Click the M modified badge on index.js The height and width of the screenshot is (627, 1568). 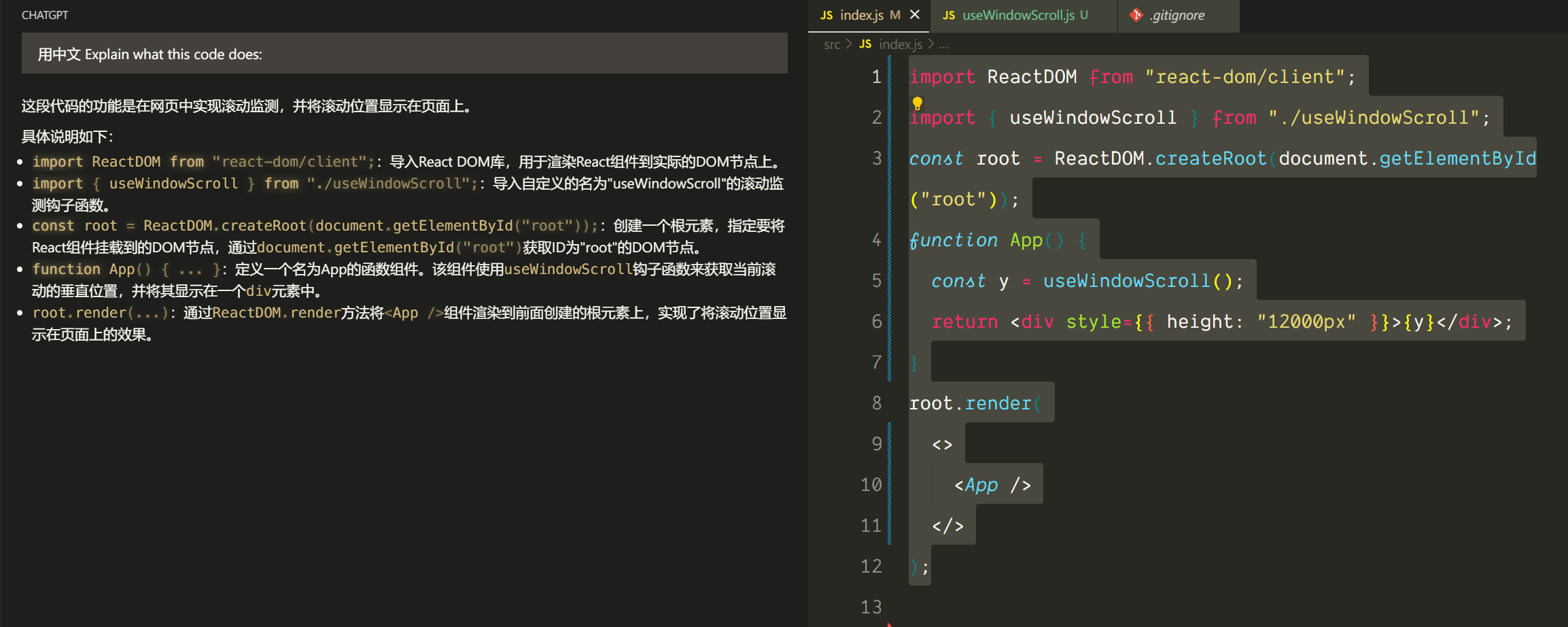[x=895, y=15]
